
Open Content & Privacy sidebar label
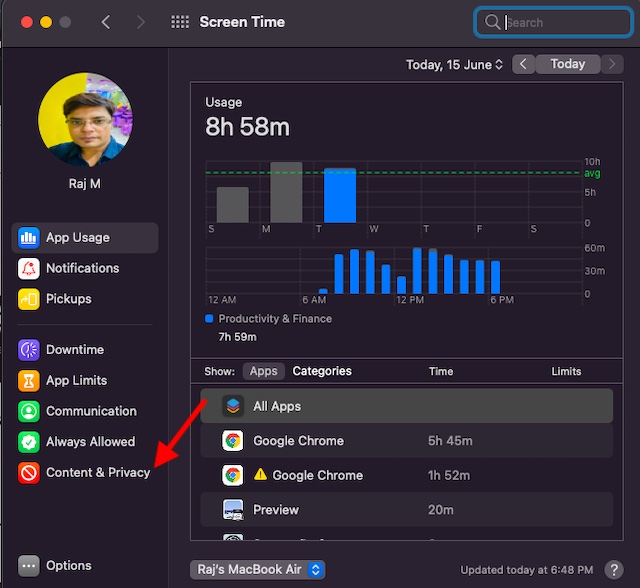tap(98, 473)
